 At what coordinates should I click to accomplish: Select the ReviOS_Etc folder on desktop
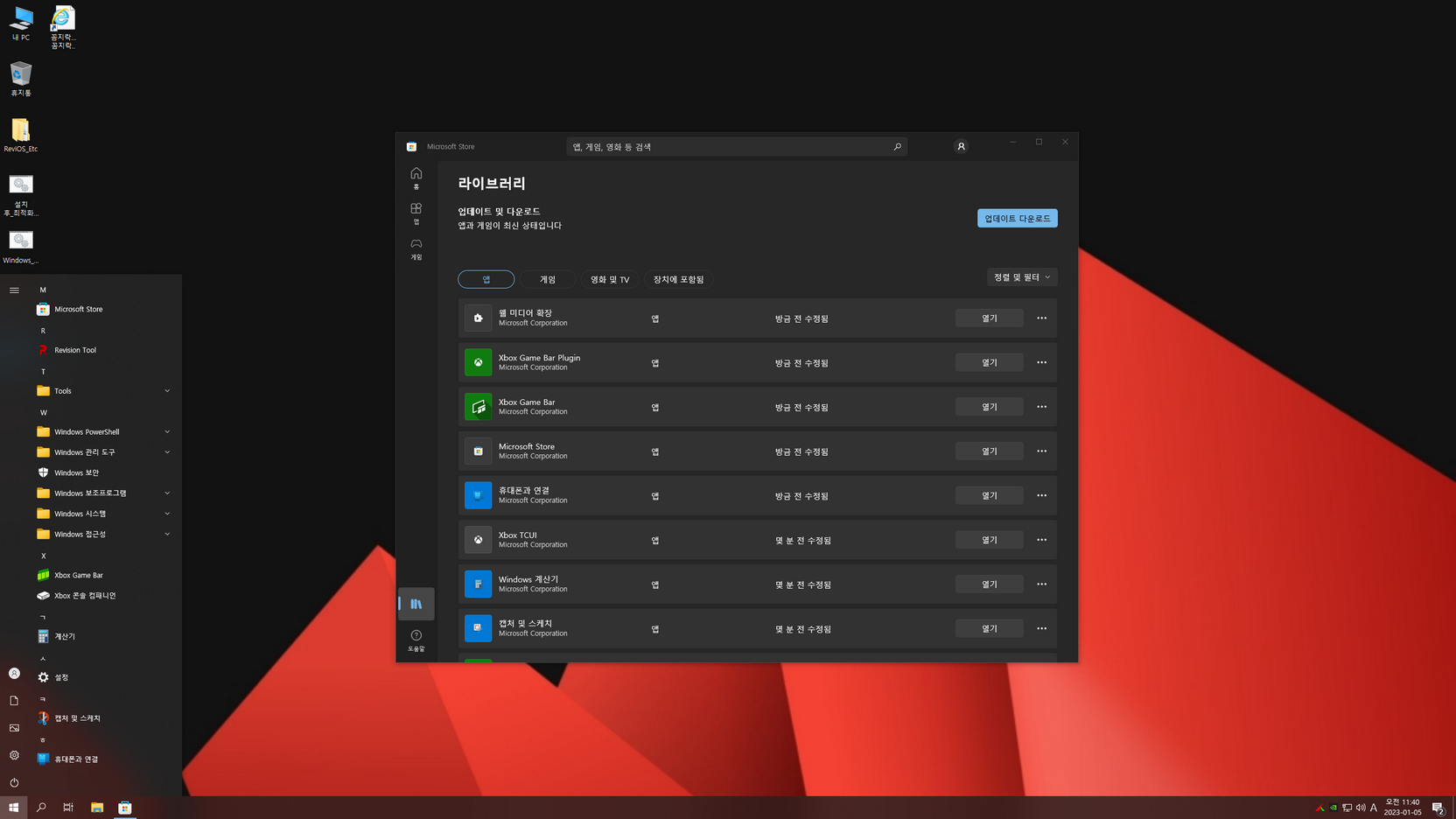click(x=21, y=135)
